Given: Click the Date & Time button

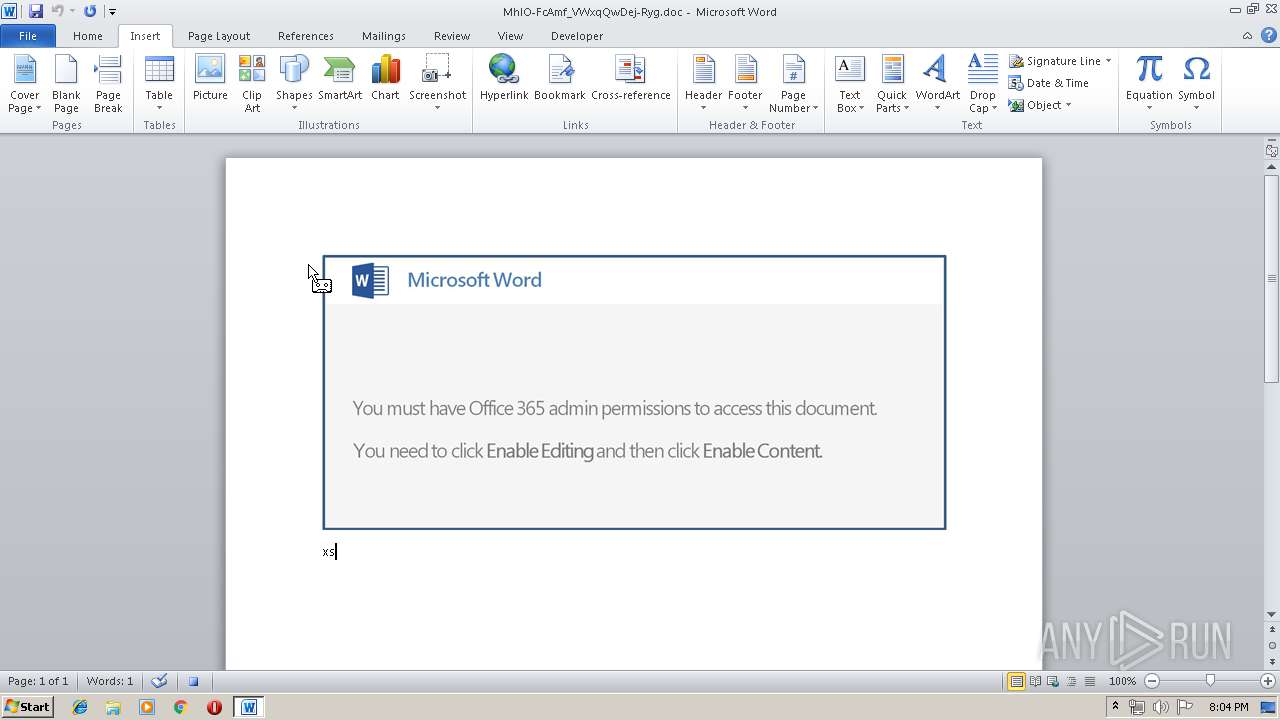Looking at the screenshot, I should (1049, 83).
